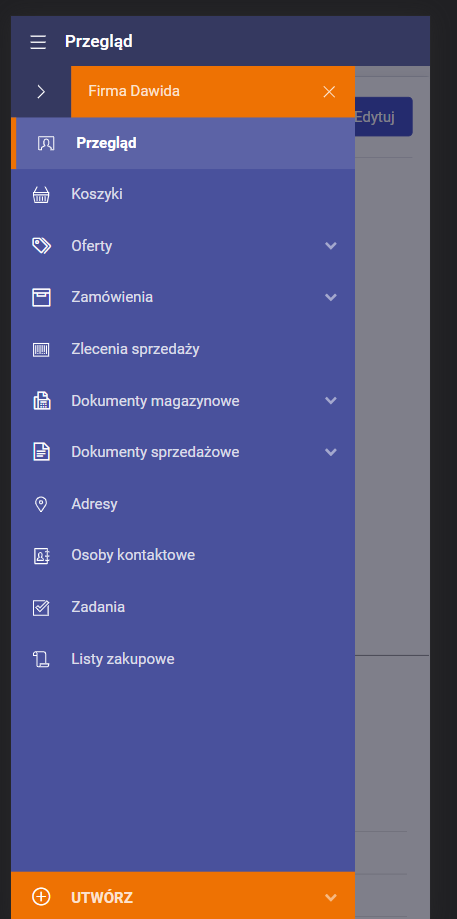The height and width of the screenshot is (919, 457).
Task: Click the Oferty price tag icon
Action: [41, 246]
